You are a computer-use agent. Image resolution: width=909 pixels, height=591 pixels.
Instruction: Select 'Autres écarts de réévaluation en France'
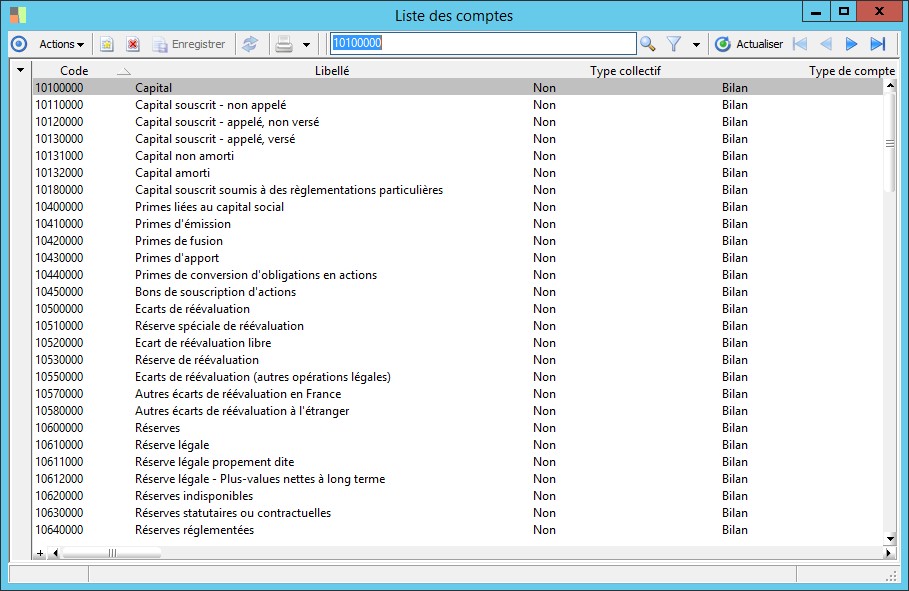point(457,394)
